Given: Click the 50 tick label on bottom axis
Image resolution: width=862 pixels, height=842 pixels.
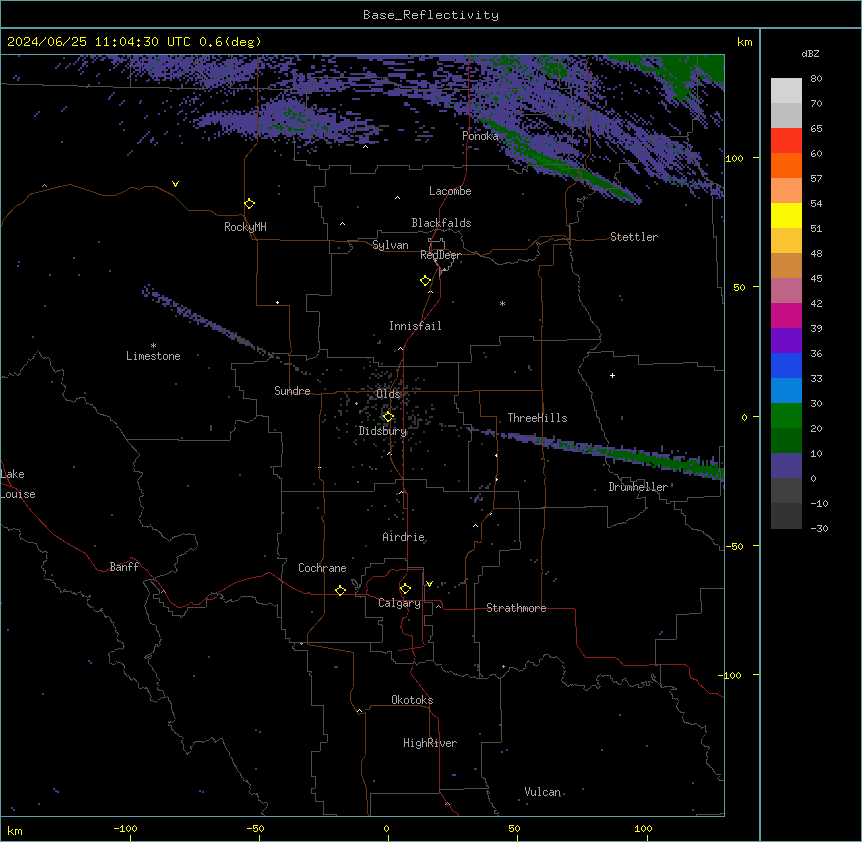Looking at the screenshot, I should [515, 828].
